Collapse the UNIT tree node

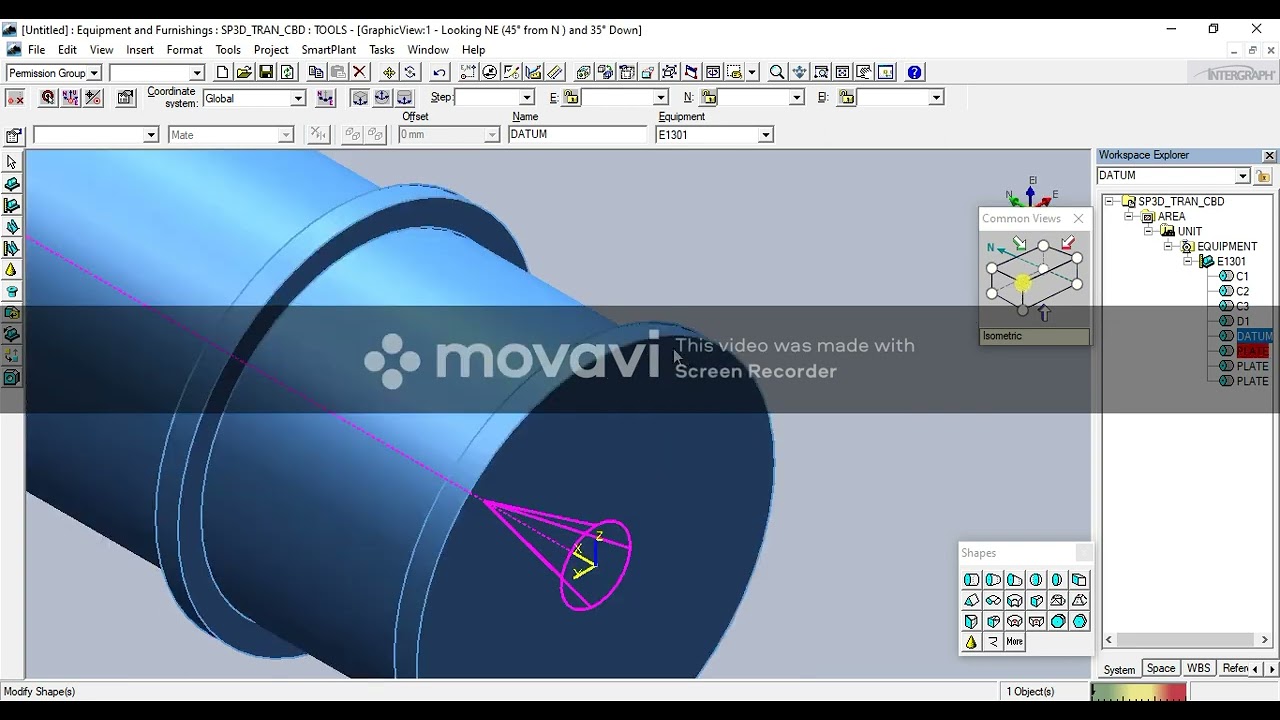[1149, 231]
